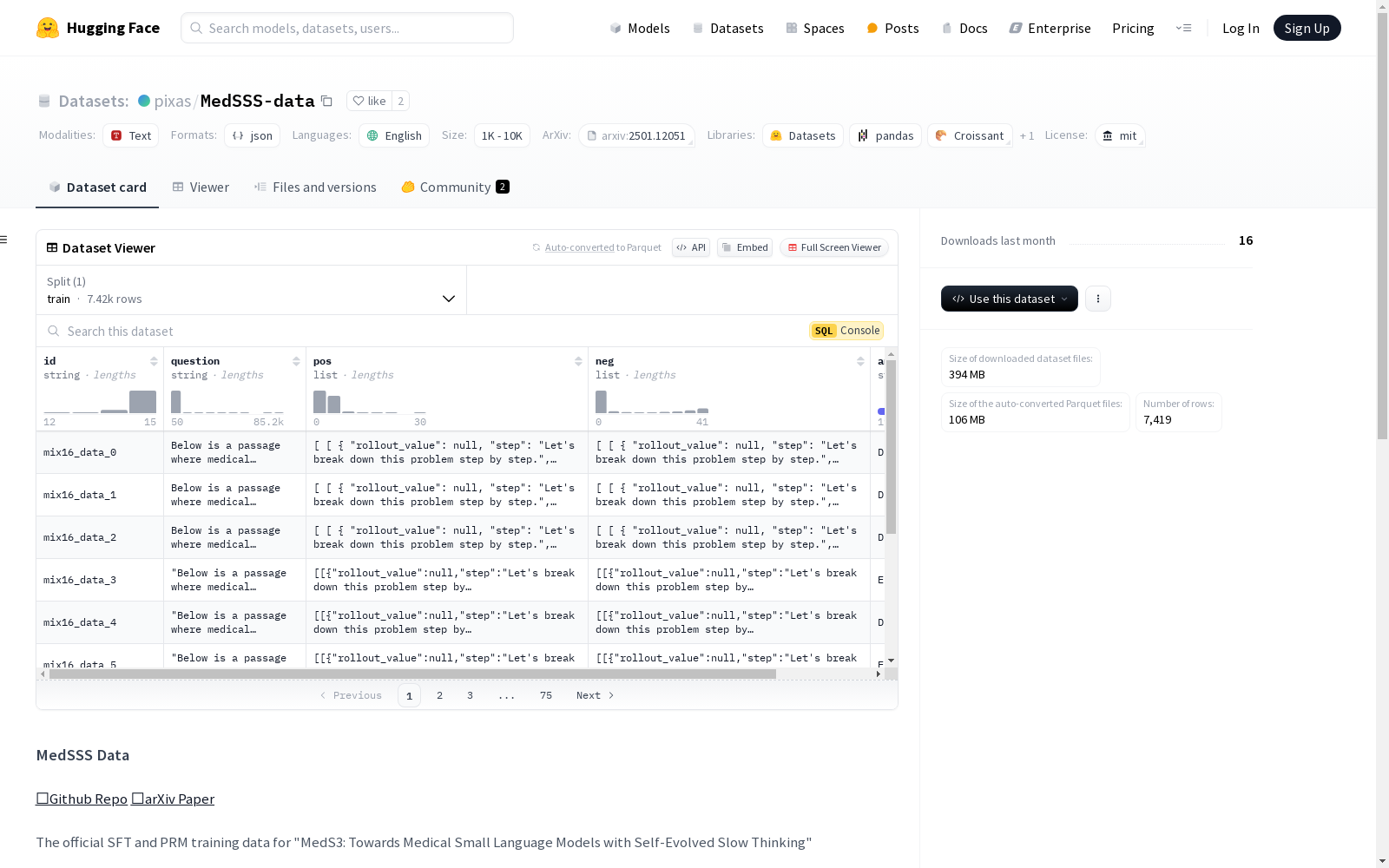This screenshot has height=868, width=1389.
Task: Open the navigation expand menu icon in header
Action: (1183, 28)
